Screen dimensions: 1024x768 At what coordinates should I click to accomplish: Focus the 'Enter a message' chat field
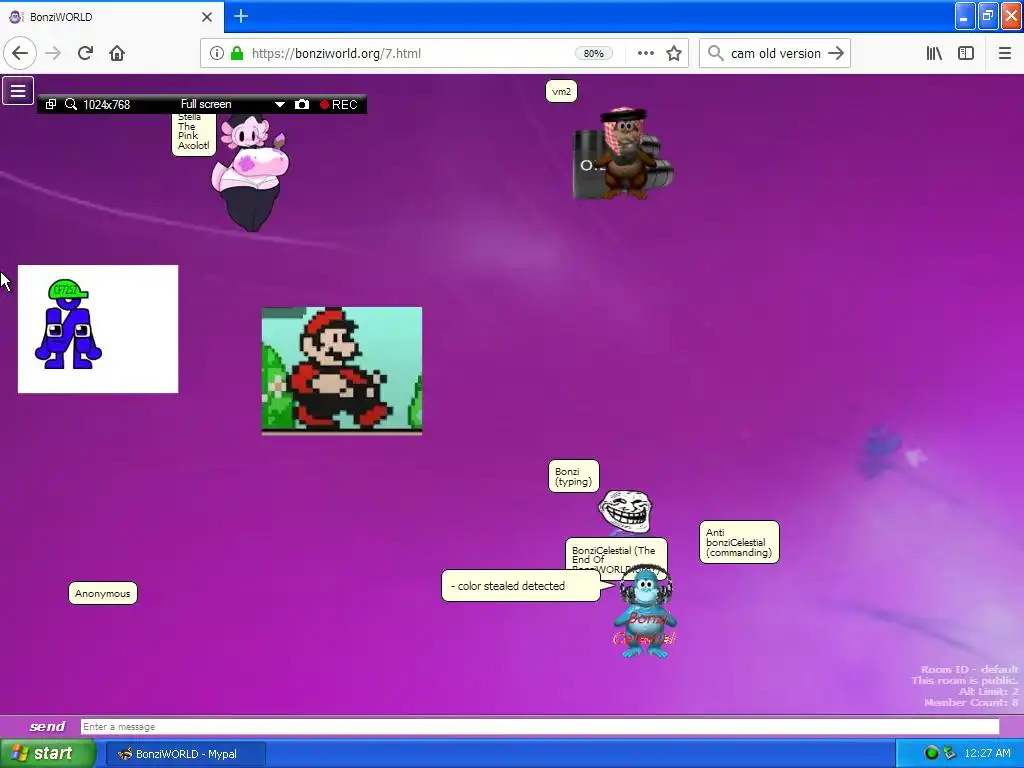(x=539, y=726)
